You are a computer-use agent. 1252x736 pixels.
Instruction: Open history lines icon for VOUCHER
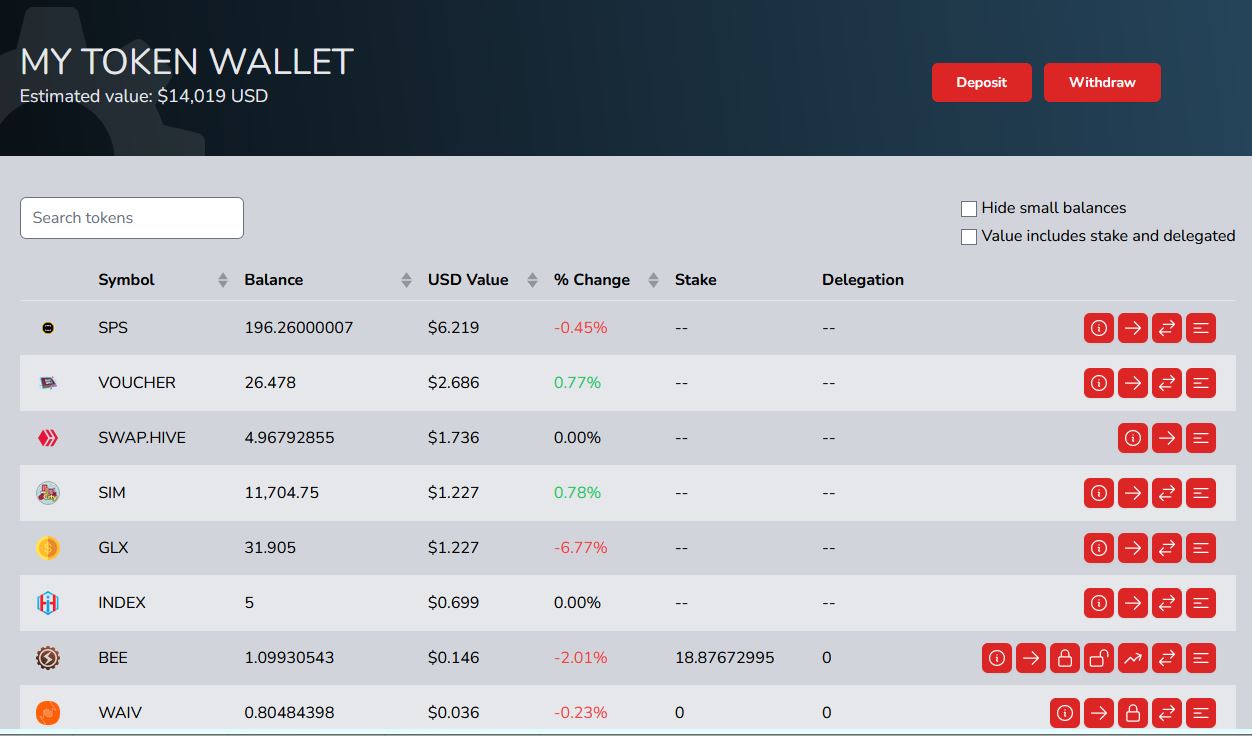point(1201,383)
